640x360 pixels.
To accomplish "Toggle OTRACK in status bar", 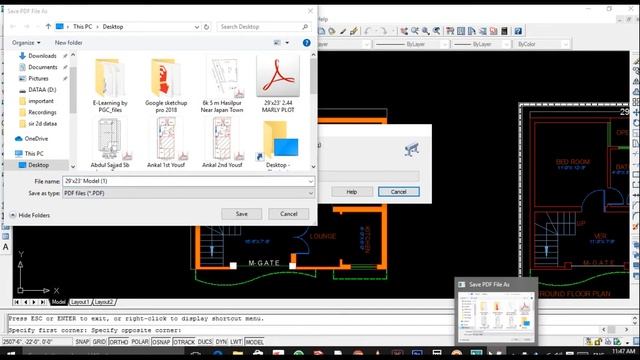I will click(x=184, y=342).
